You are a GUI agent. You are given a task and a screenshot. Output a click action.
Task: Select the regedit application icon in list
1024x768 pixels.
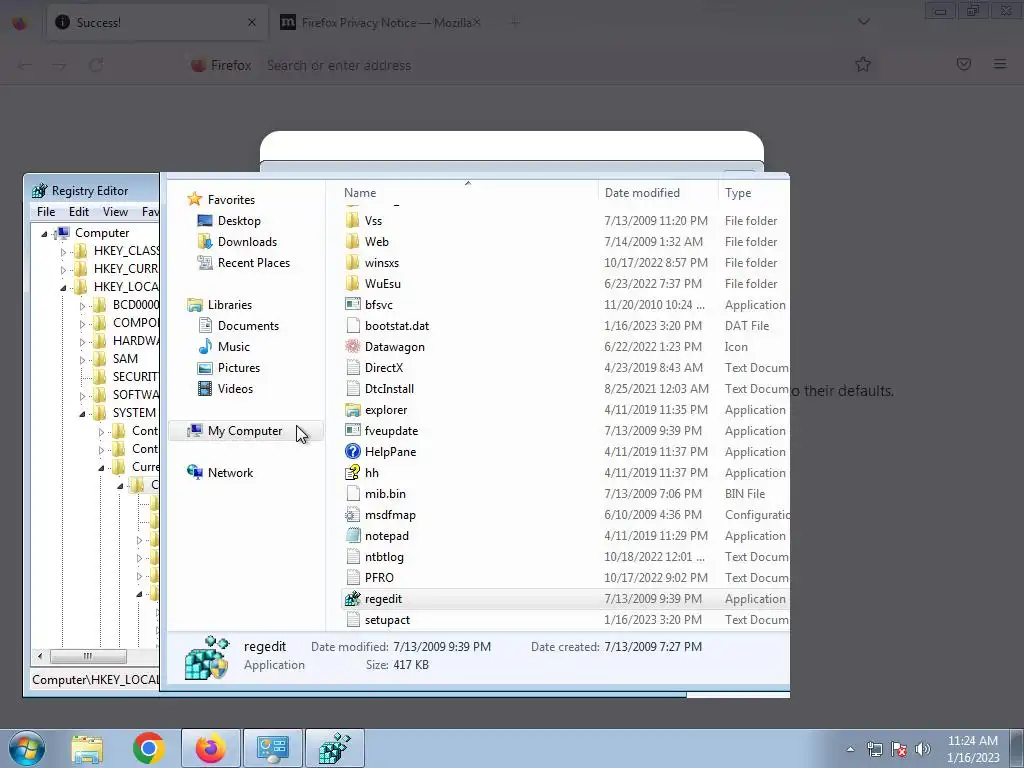(353, 598)
